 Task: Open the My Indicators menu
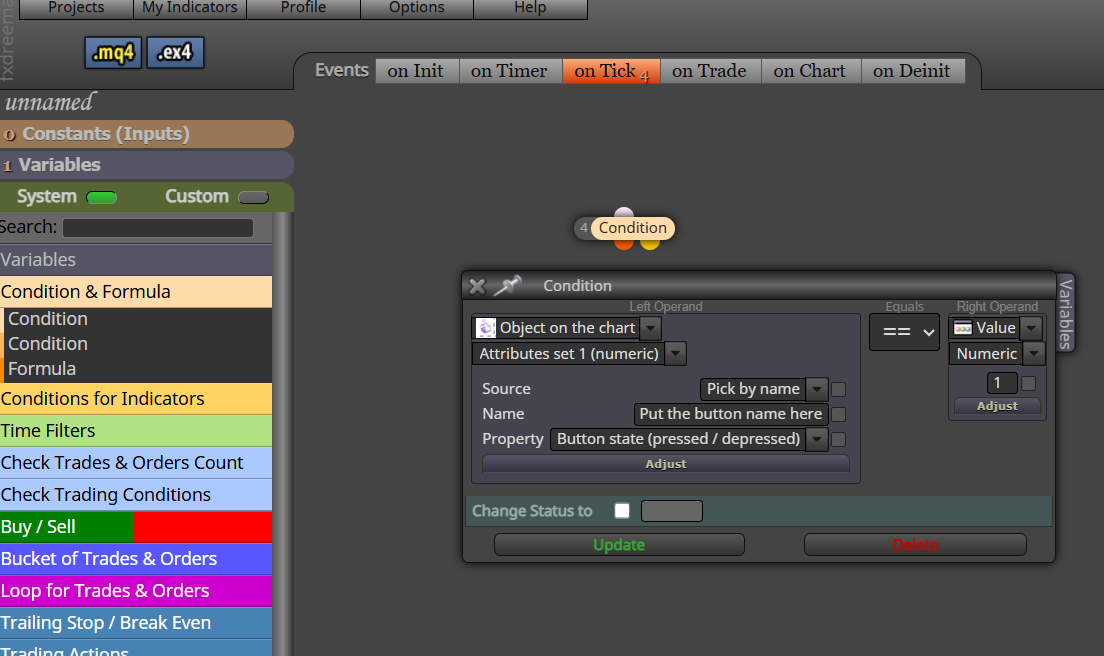(x=189, y=8)
